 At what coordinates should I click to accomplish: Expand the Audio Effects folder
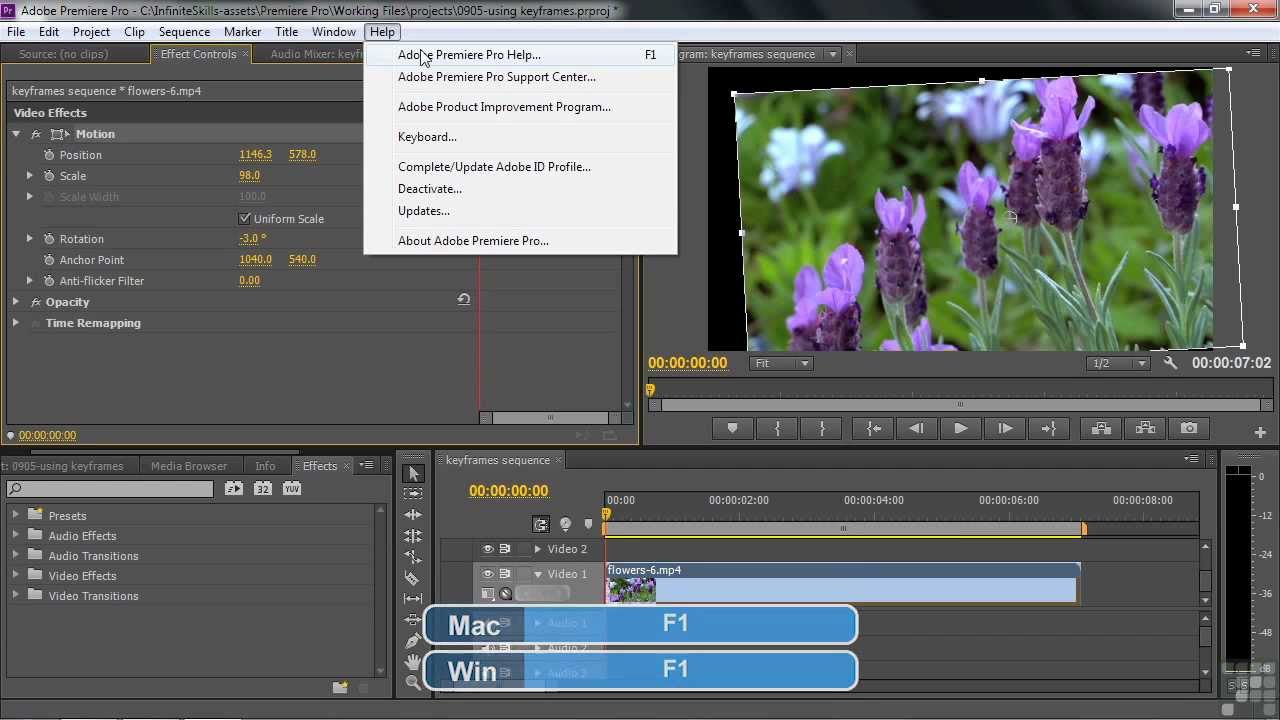point(15,535)
